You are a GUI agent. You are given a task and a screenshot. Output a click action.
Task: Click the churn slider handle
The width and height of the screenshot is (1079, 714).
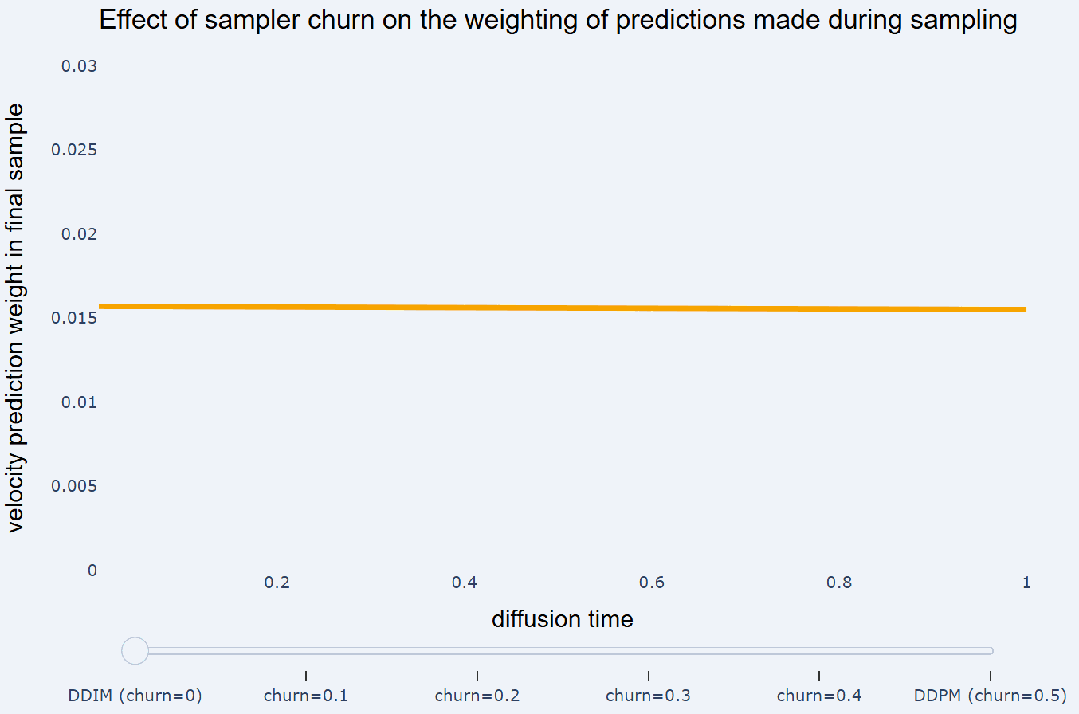click(135, 651)
